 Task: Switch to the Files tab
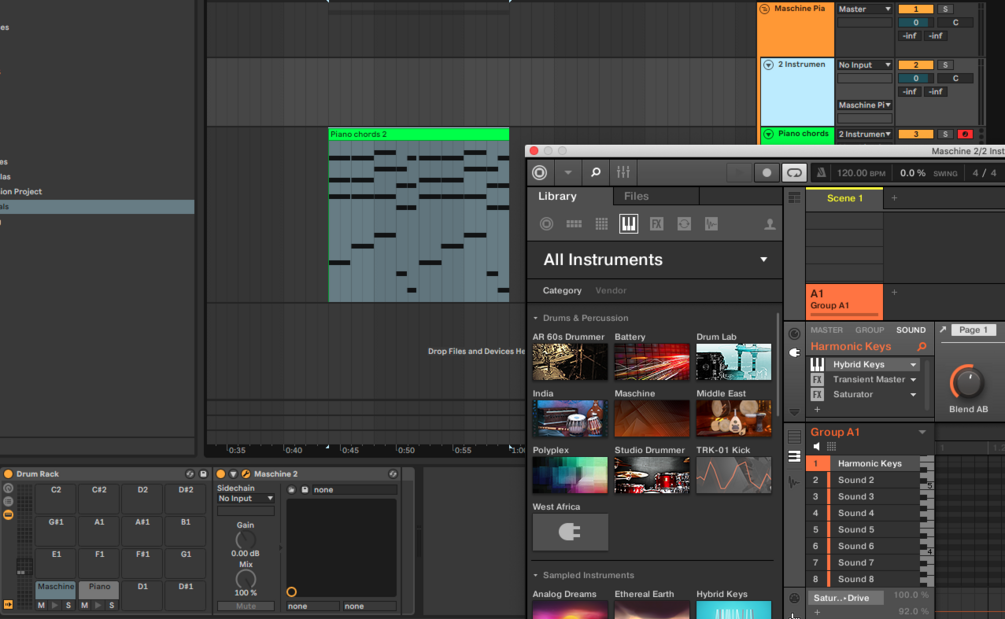(636, 196)
